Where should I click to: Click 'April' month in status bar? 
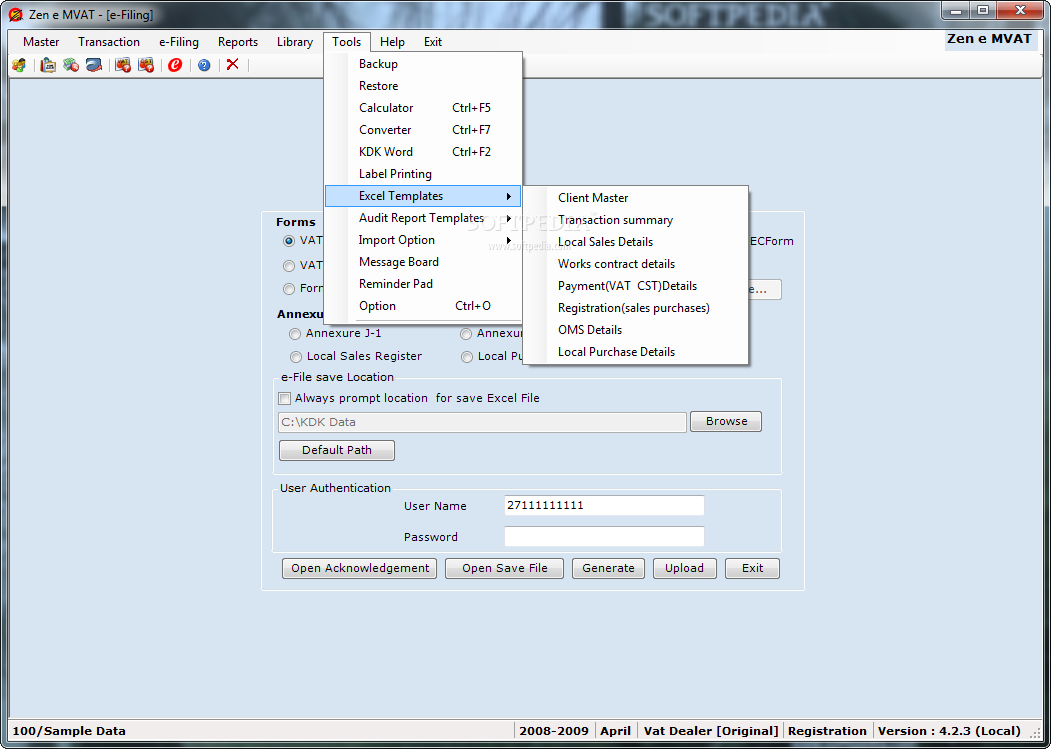click(615, 732)
